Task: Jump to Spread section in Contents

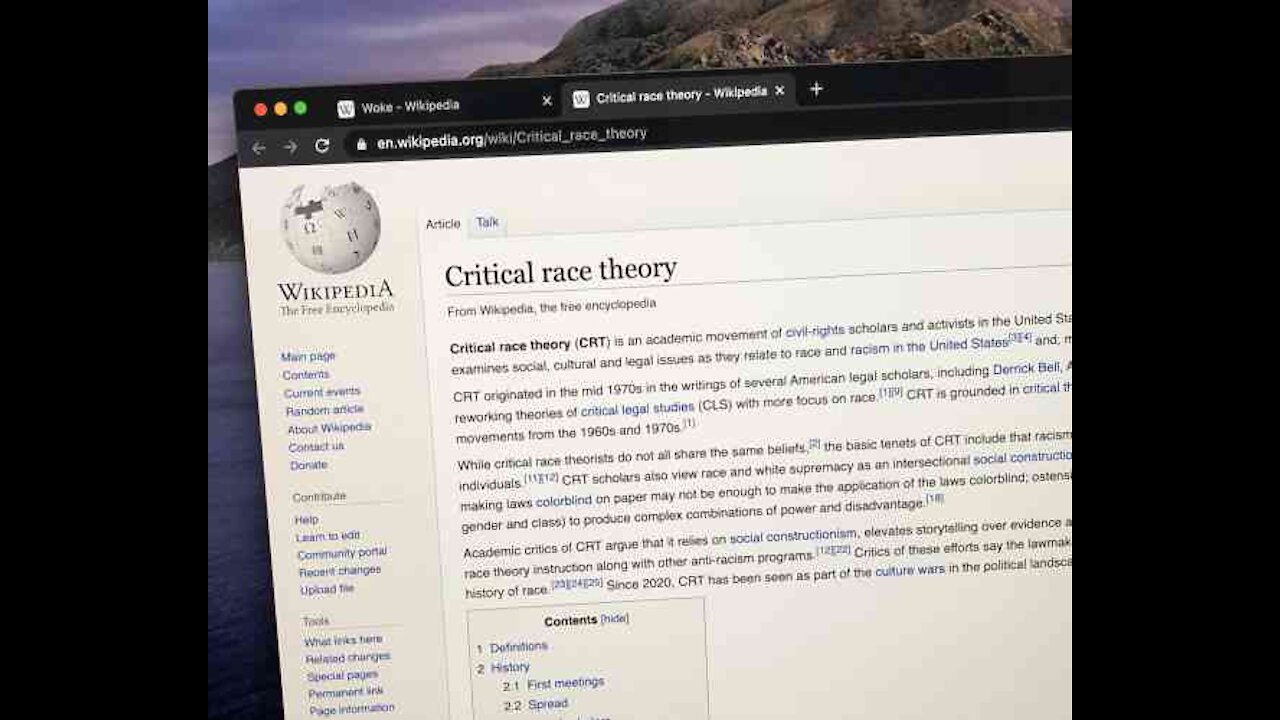Action: [x=548, y=705]
